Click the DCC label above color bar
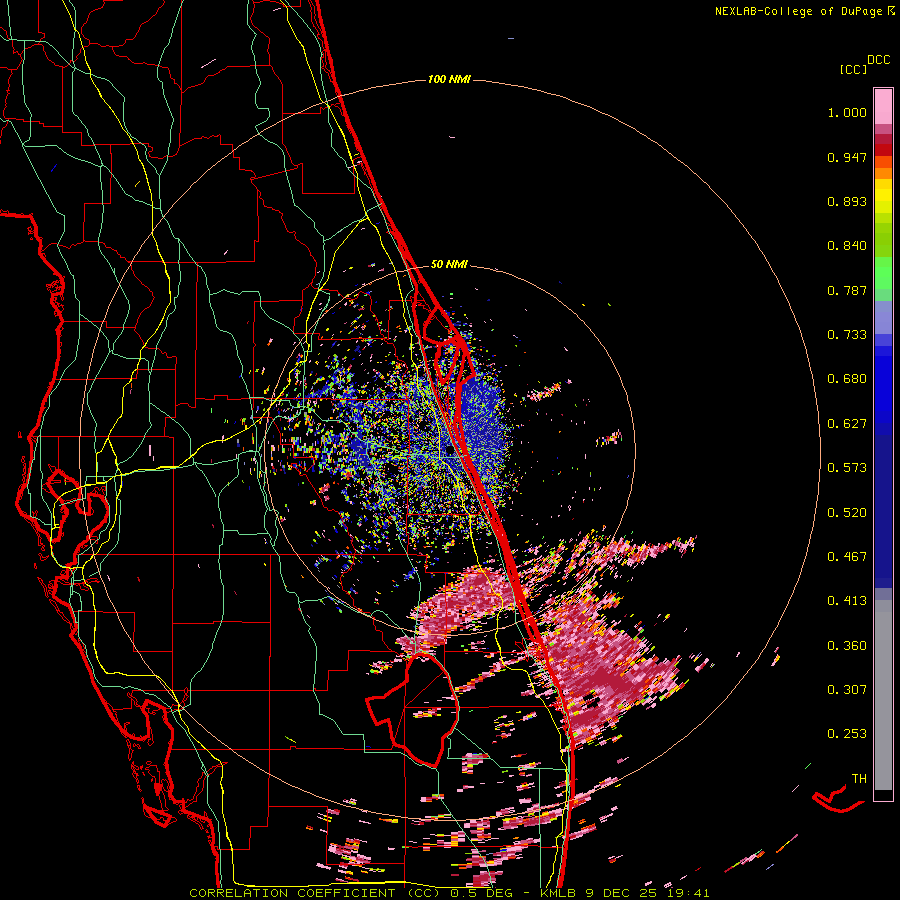This screenshot has height=900, width=900. pos(878,60)
